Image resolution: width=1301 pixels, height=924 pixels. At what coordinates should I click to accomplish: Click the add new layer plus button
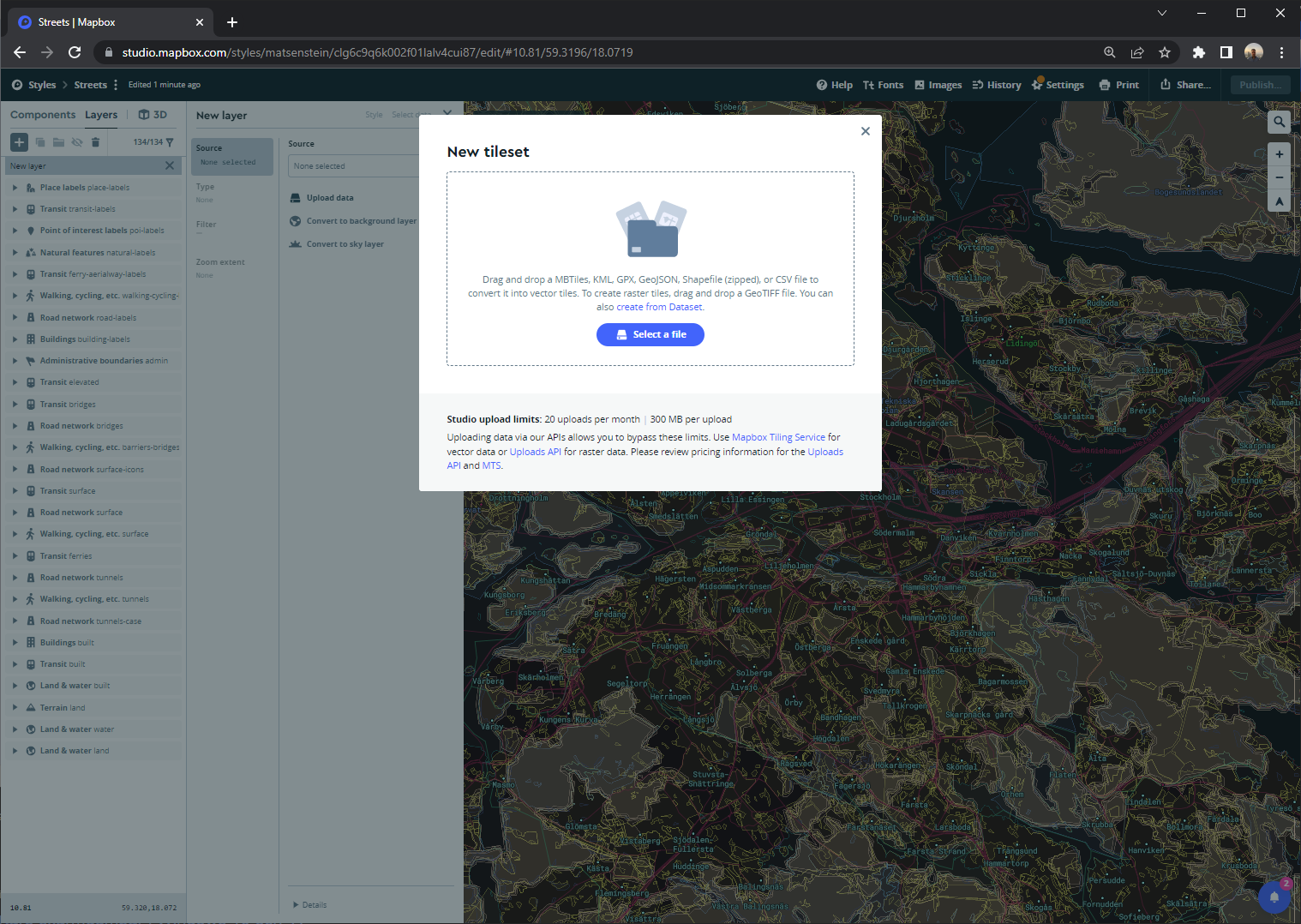click(x=19, y=142)
